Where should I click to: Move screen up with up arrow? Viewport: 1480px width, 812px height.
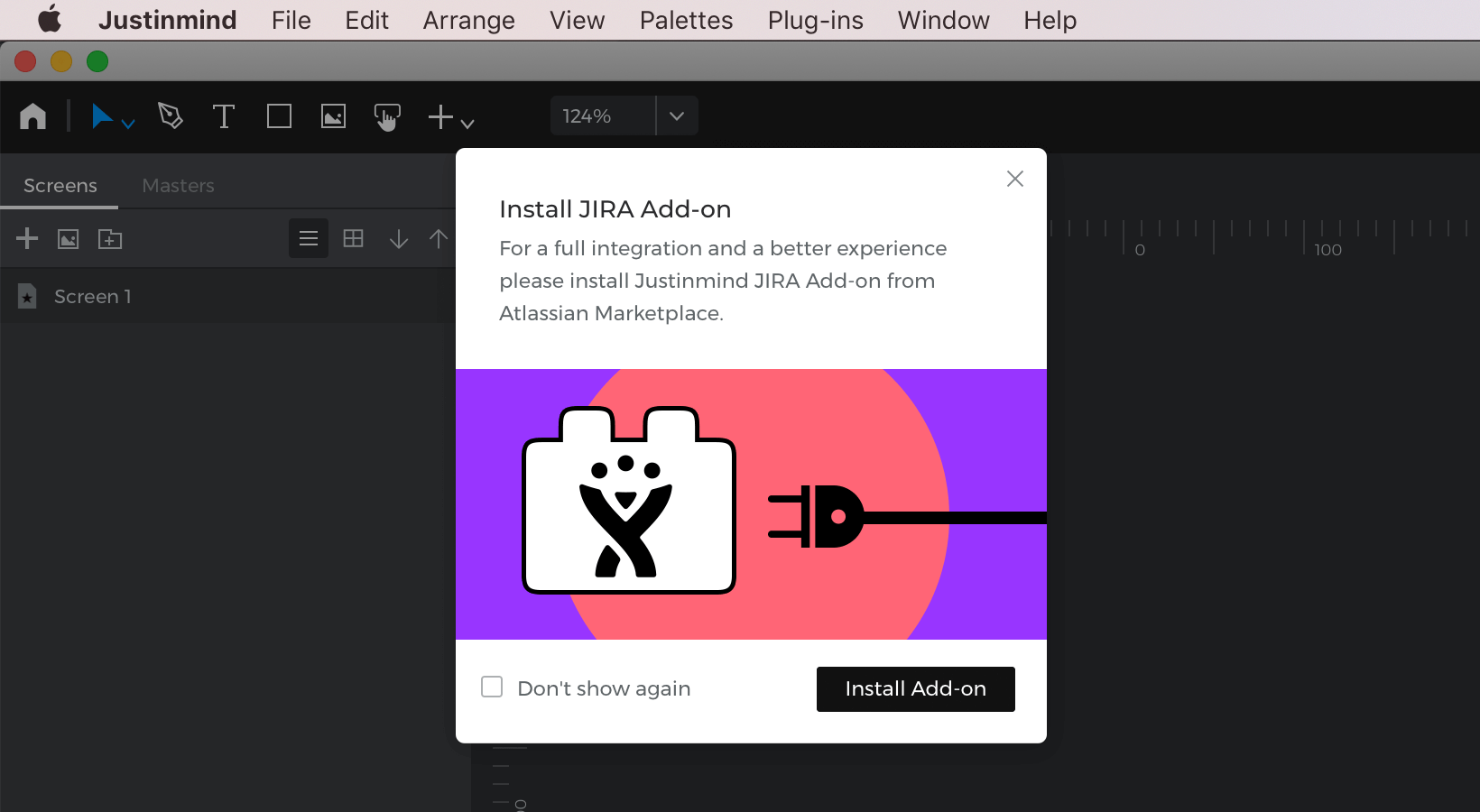[439, 238]
